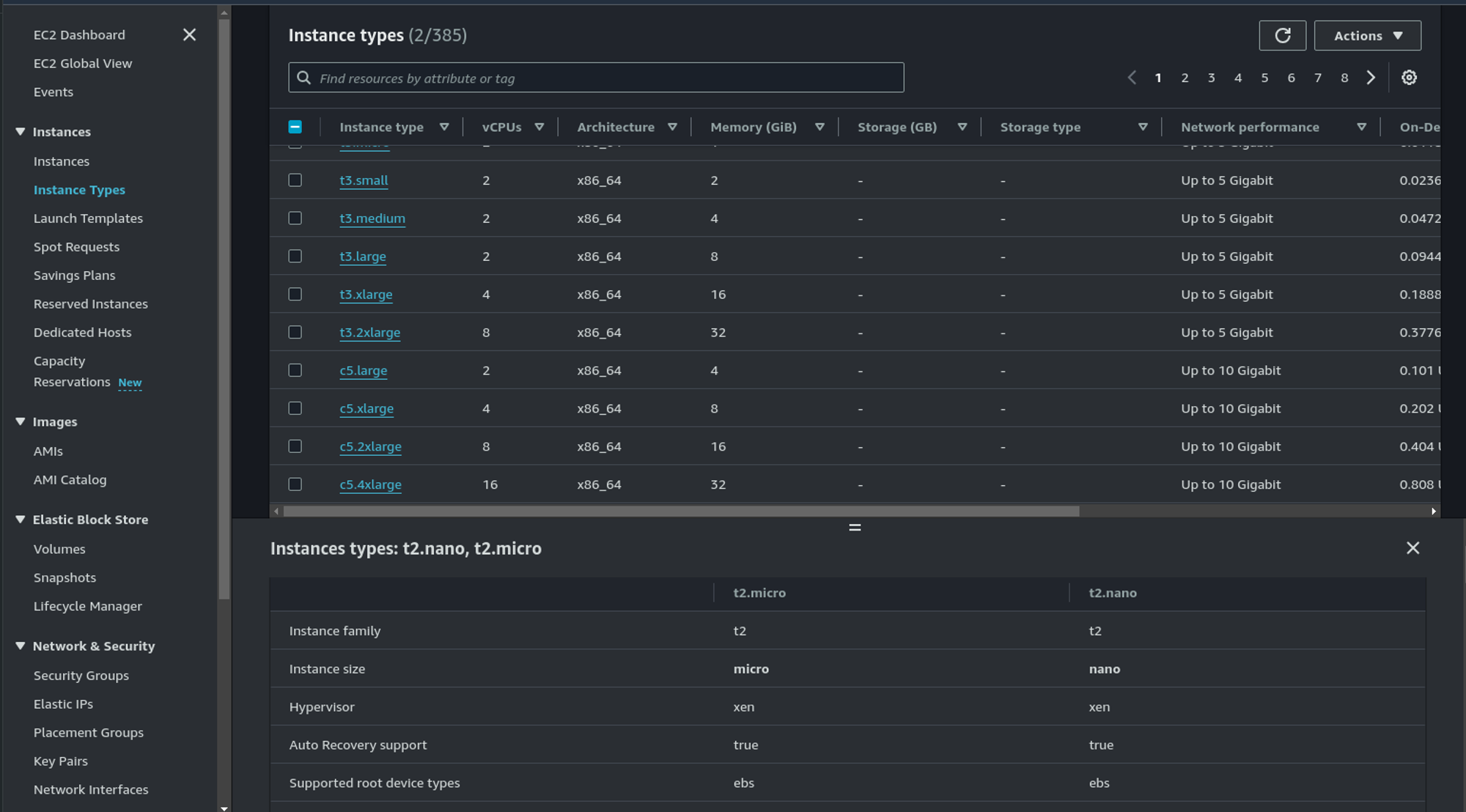Select Launch Templates in the sidebar

coord(88,218)
